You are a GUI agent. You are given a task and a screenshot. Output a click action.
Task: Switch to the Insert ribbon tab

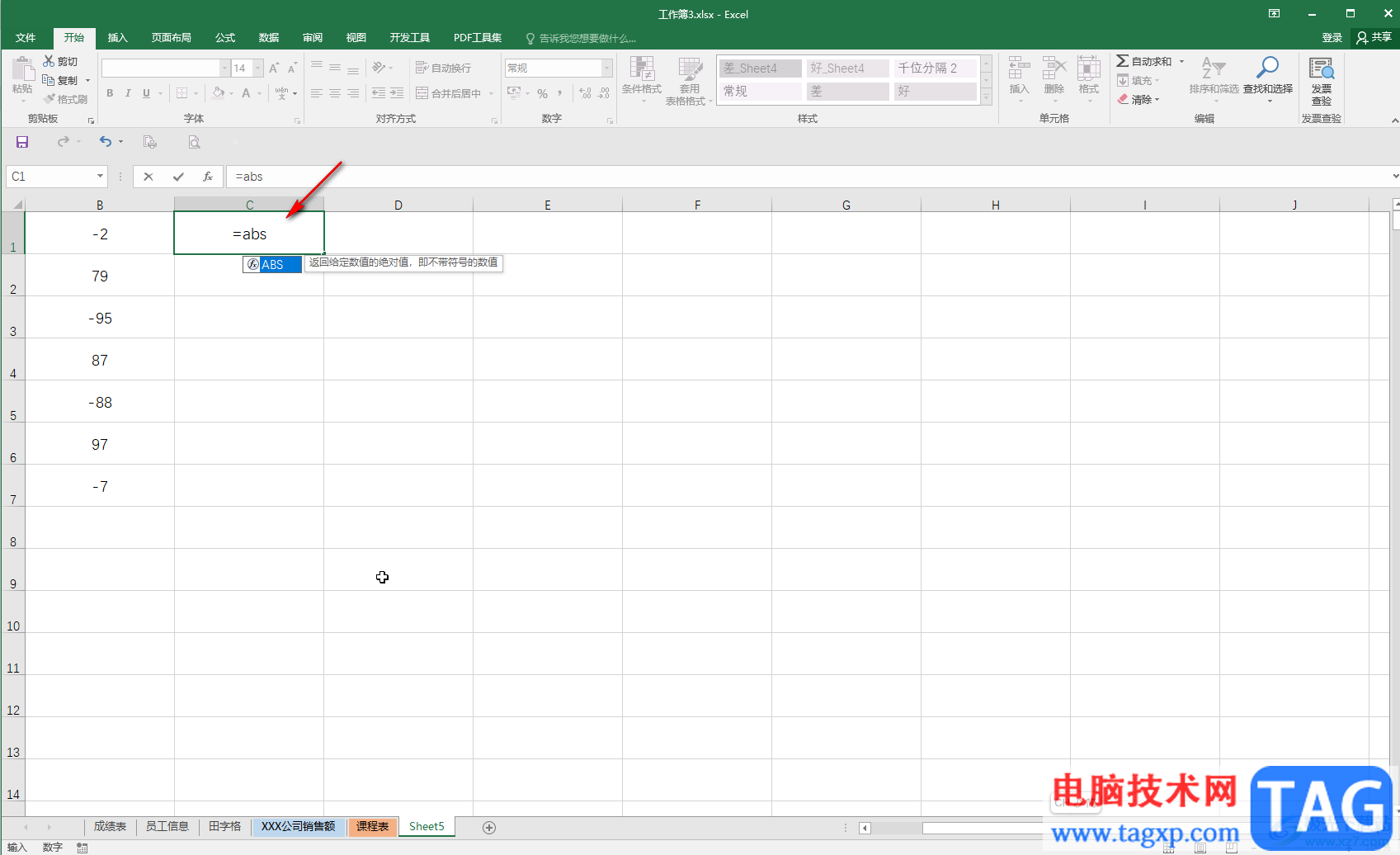pyautogui.click(x=118, y=38)
